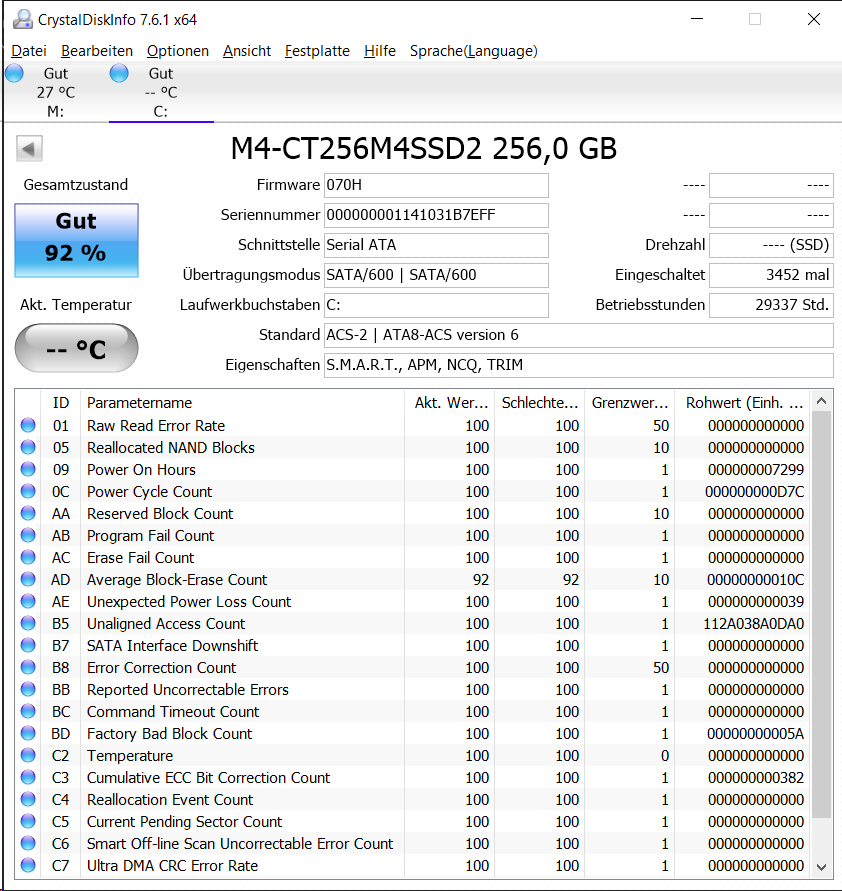Click the Grenzwer... column header
842x891 pixels.
pyautogui.click(x=630, y=402)
